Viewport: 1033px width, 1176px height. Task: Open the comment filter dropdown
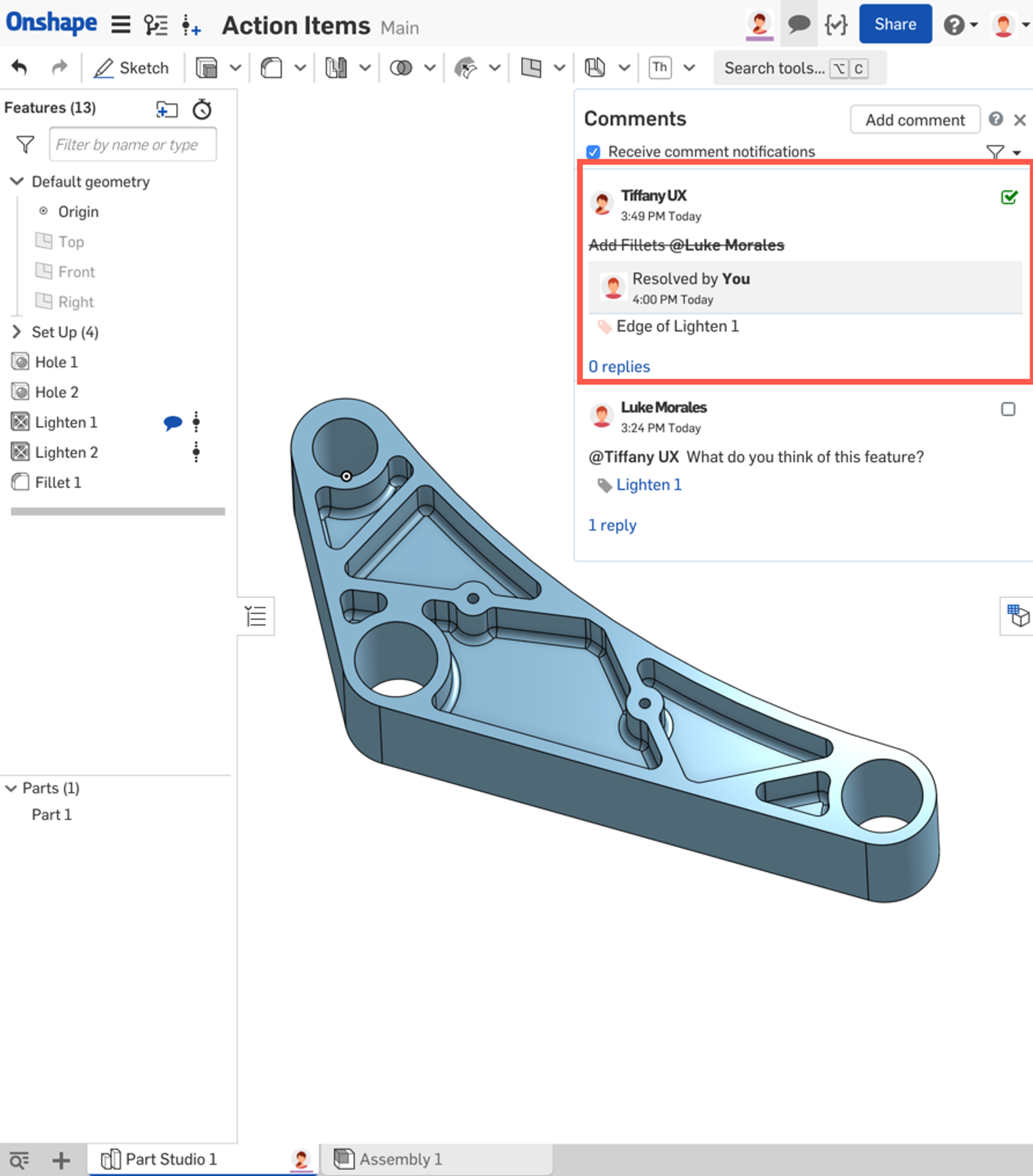coord(1003,152)
